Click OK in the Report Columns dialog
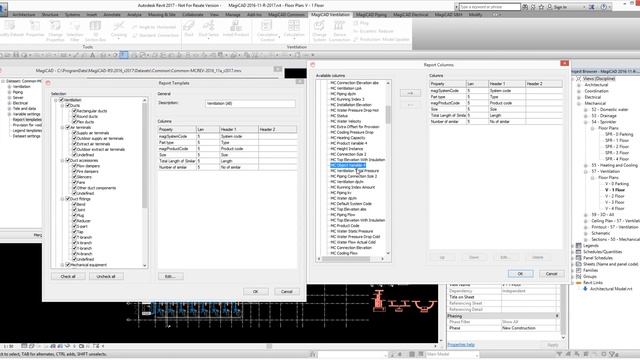The image size is (640, 360). (520, 274)
